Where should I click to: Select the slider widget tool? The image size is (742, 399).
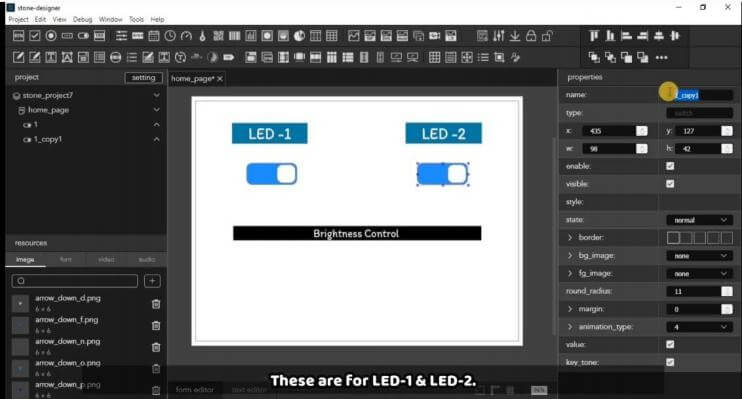pos(121,36)
